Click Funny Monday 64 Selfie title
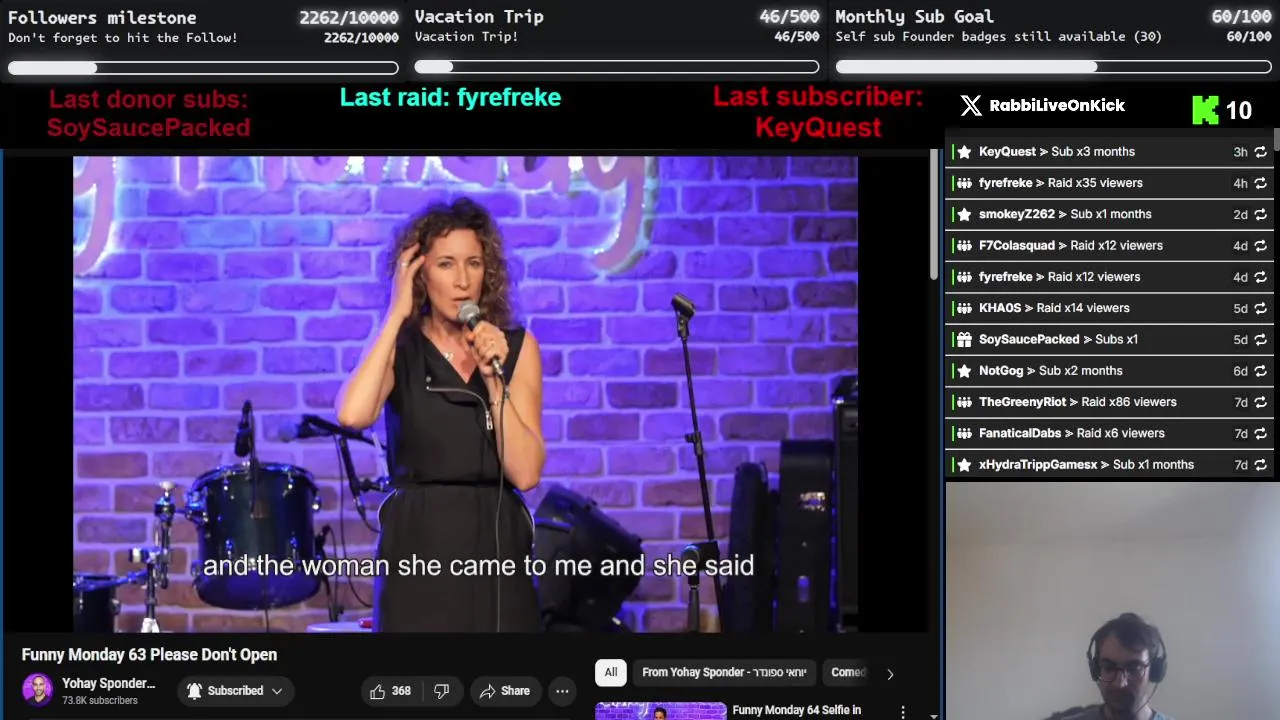1280x720 pixels. tap(797, 710)
